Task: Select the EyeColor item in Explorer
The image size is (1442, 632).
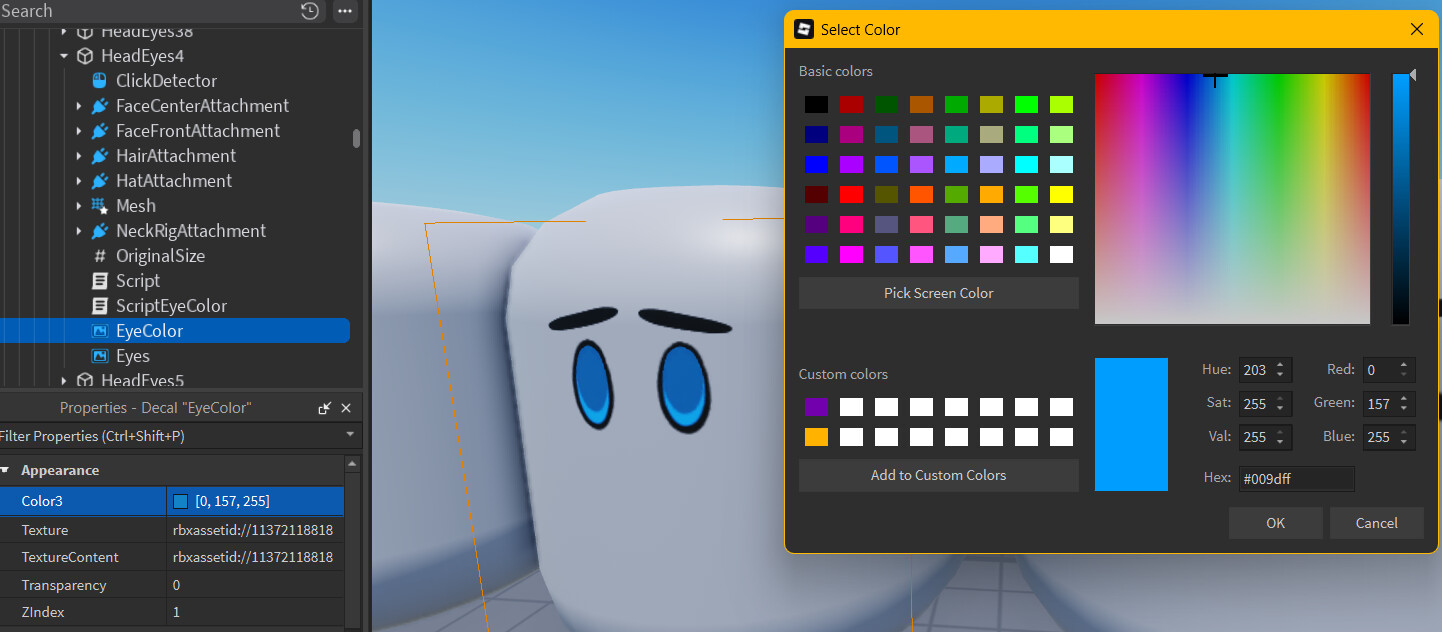Action: [149, 331]
